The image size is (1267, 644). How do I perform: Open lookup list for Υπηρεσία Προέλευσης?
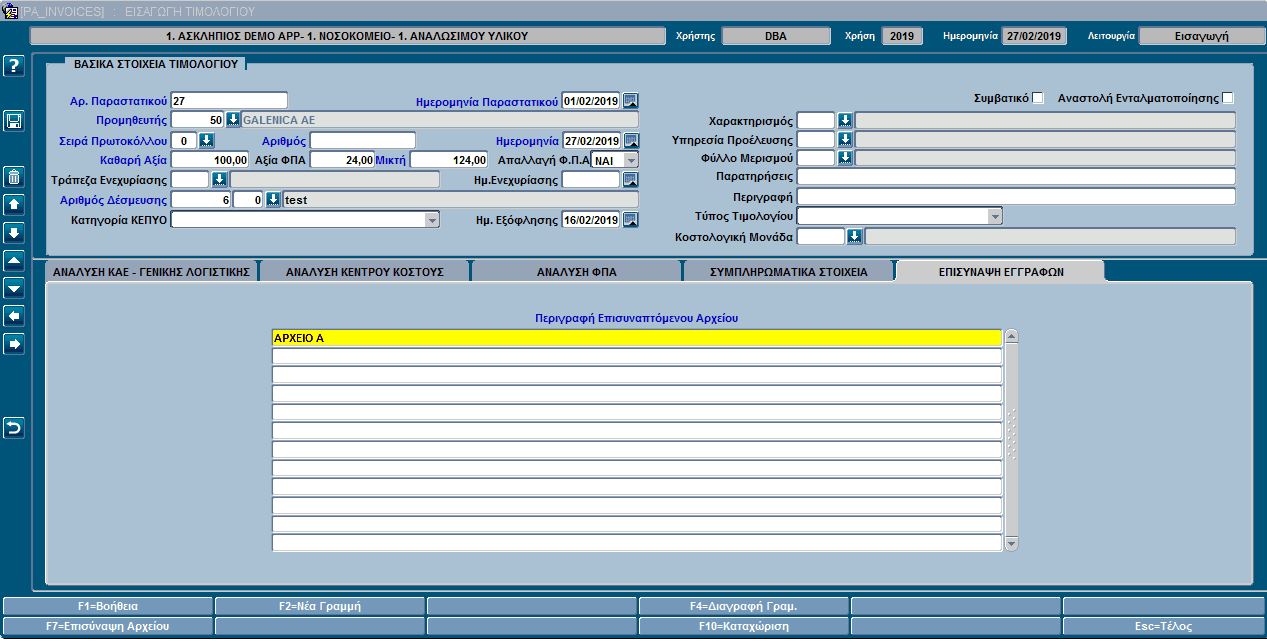845,140
